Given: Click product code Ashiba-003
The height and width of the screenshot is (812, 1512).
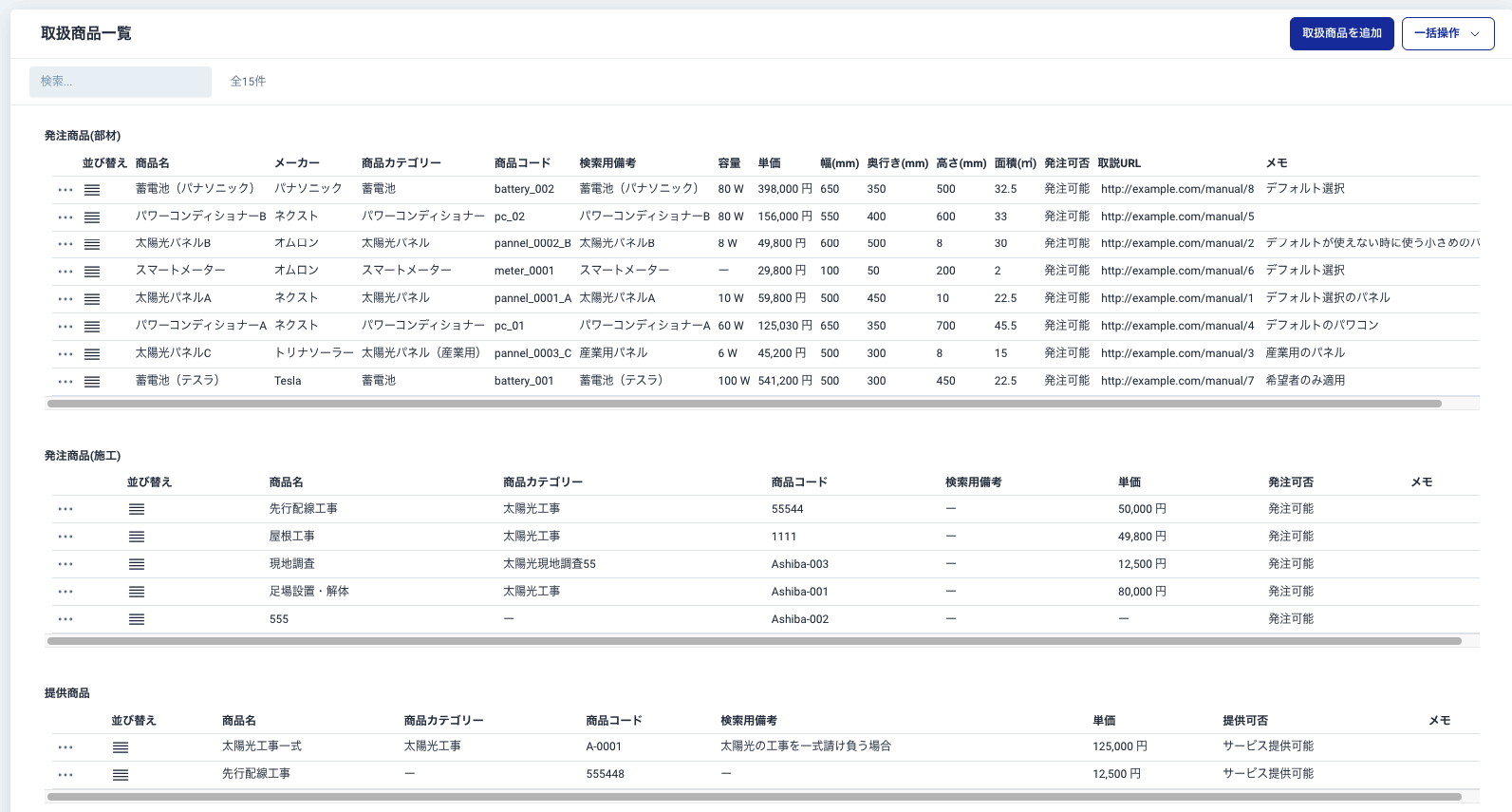Looking at the screenshot, I should click(x=800, y=564).
